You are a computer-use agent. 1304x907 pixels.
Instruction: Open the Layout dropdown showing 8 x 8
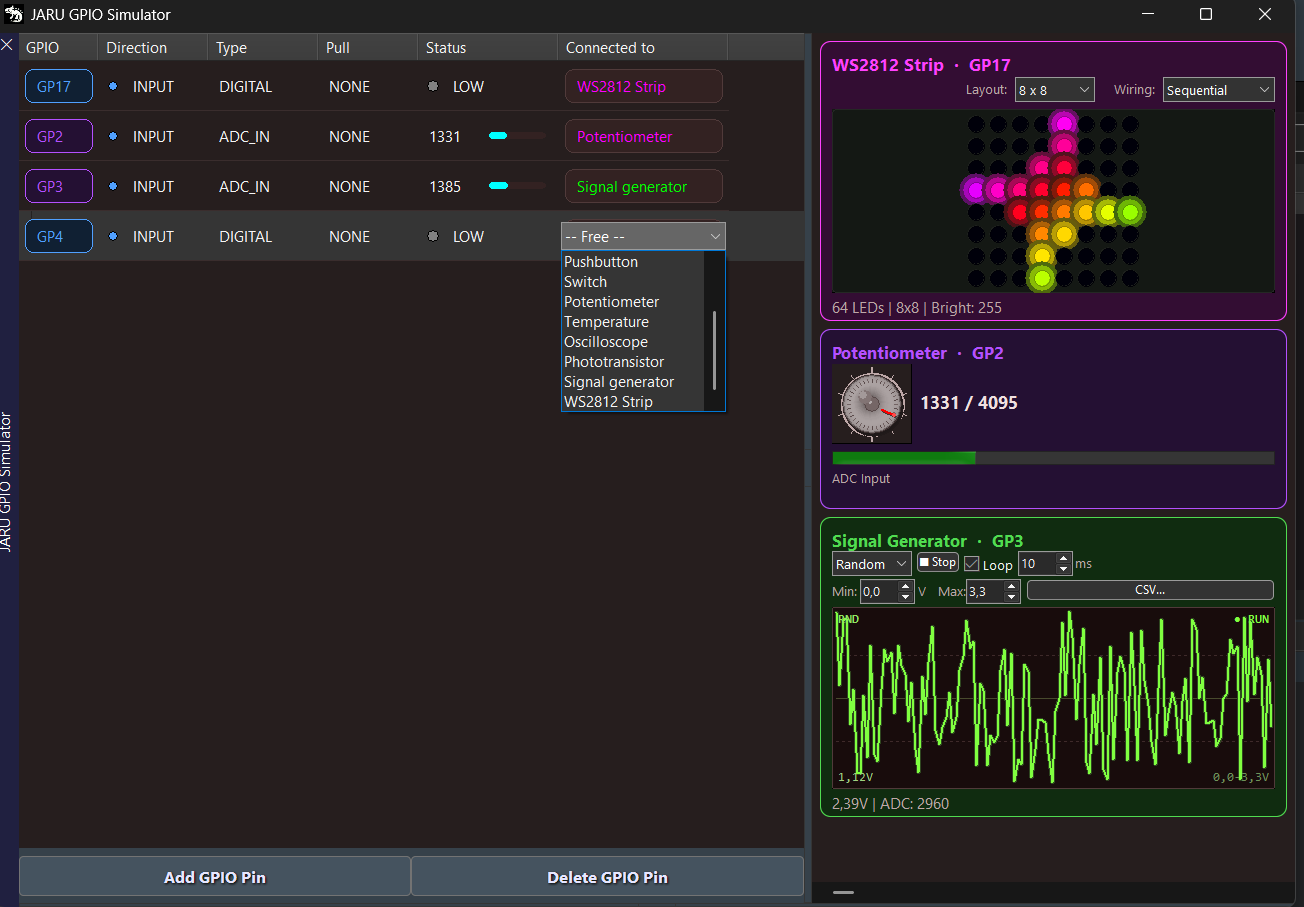click(x=1054, y=89)
